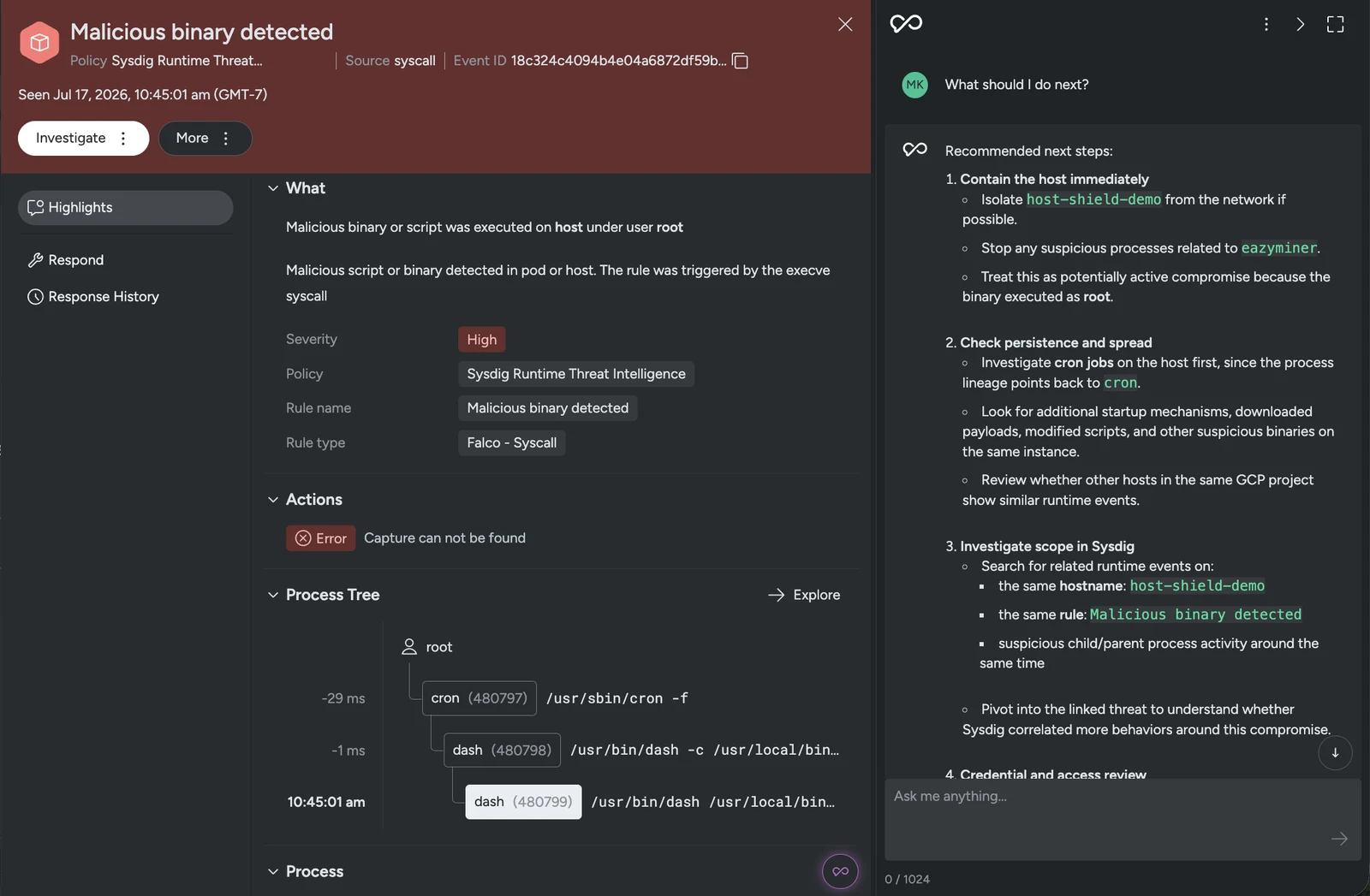Open the Investigate button's three-dot menu
This screenshot has height=896, width=1370.
pyautogui.click(x=123, y=139)
